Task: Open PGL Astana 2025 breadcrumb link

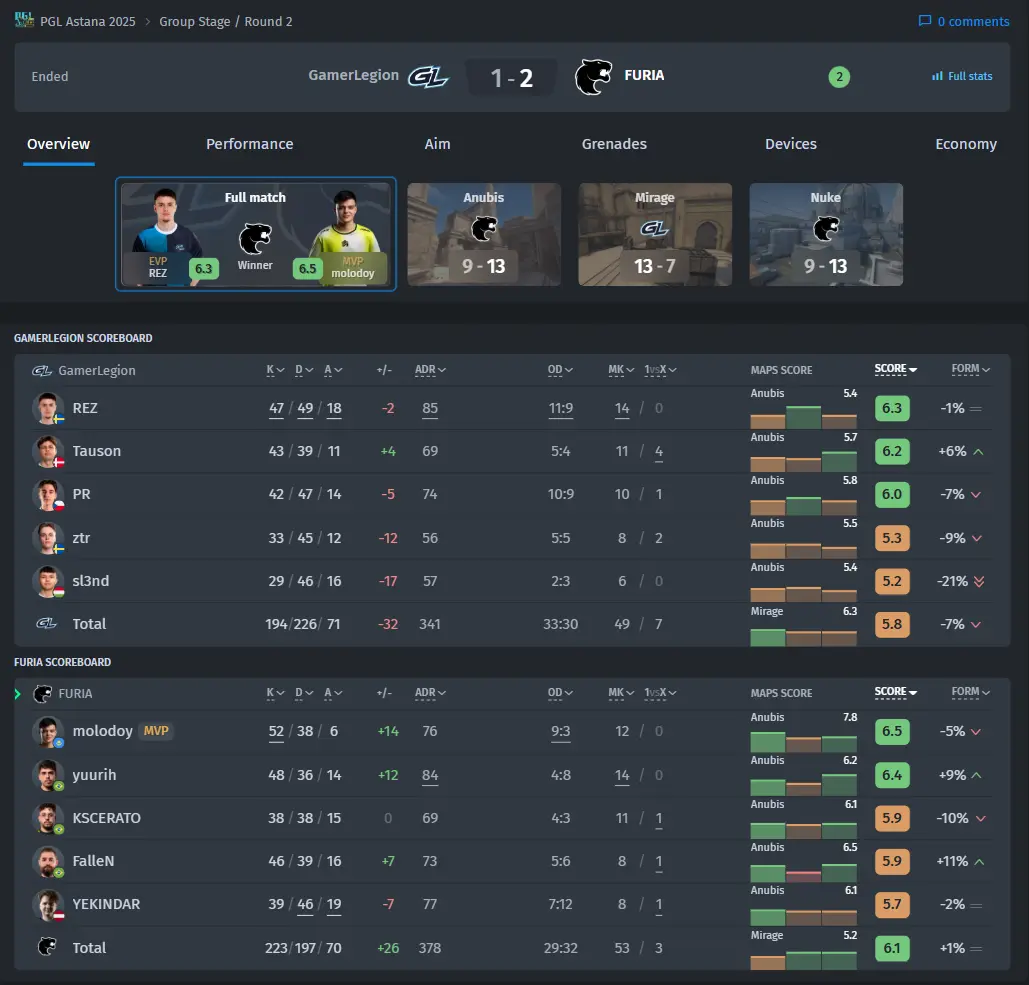Action: pos(87,22)
